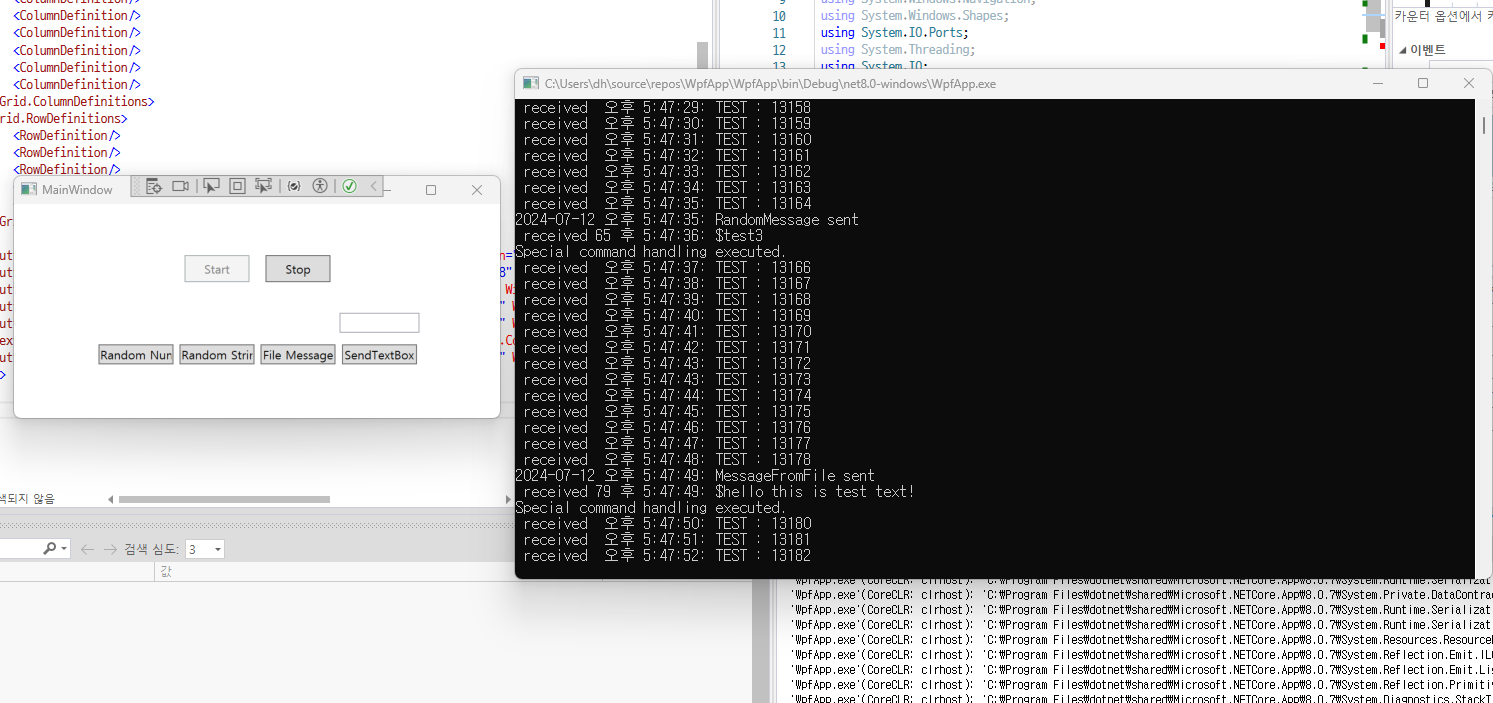Enable Track Focused Element tool

pos(264,186)
